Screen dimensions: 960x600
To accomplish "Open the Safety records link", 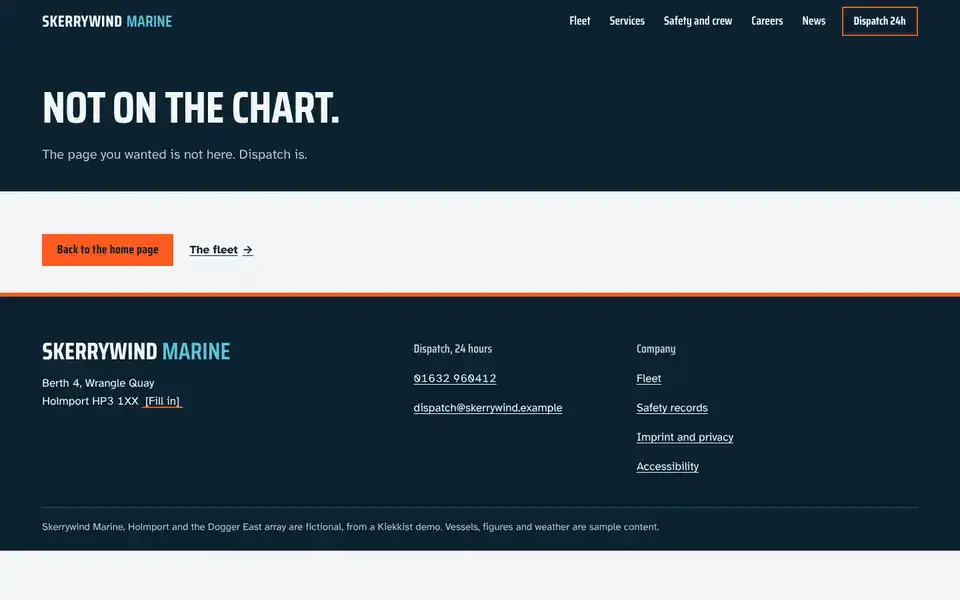I will [672, 408].
